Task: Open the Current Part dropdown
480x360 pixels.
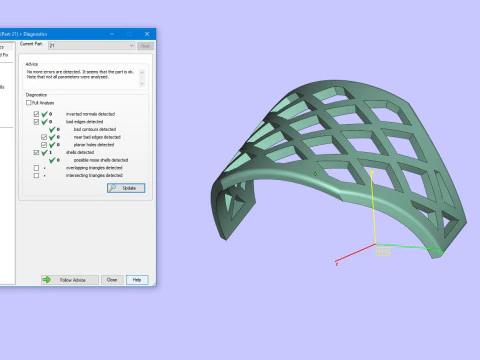Action: 92,45
